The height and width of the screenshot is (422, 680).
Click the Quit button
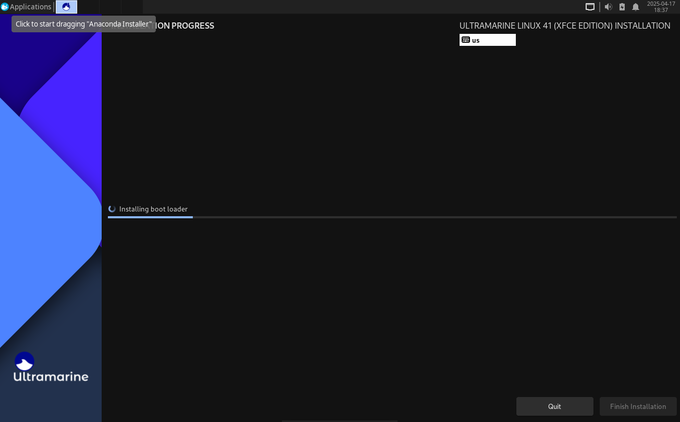(x=555, y=406)
